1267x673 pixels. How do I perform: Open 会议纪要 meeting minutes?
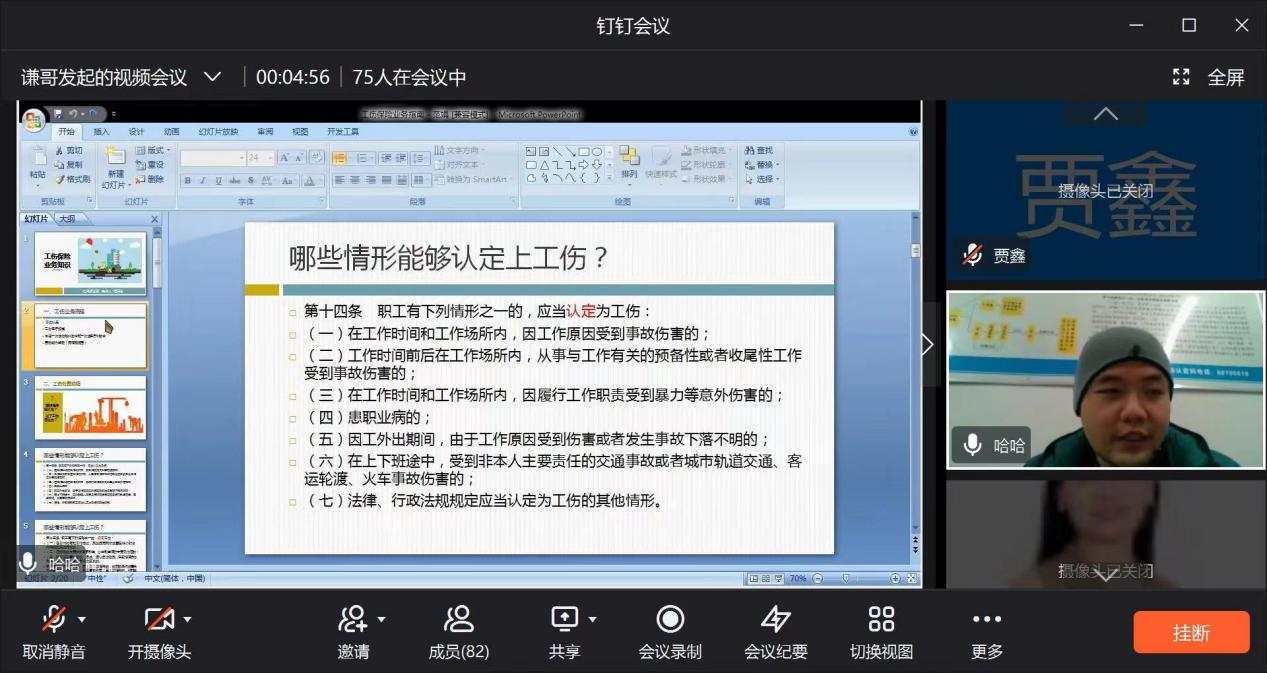[x=778, y=630]
